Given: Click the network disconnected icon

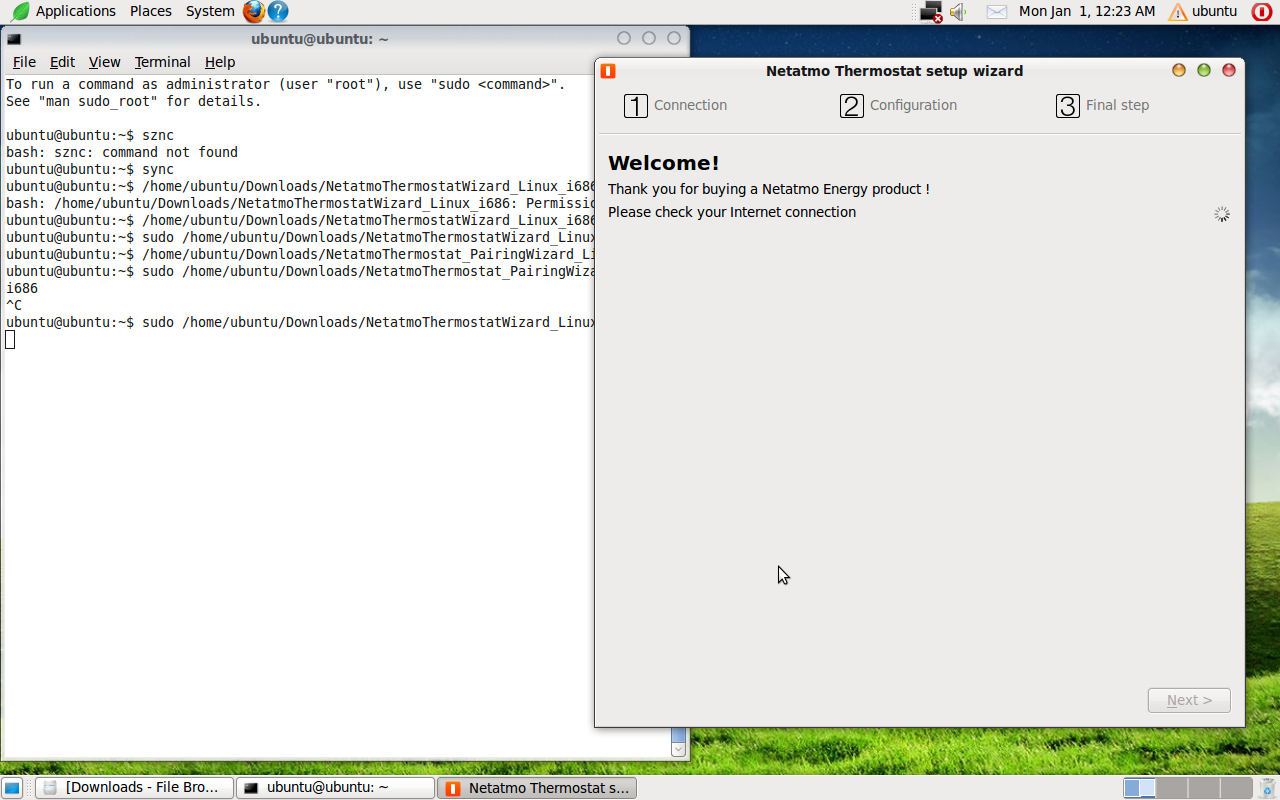Looking at the screenshot, I should point(931,12).
